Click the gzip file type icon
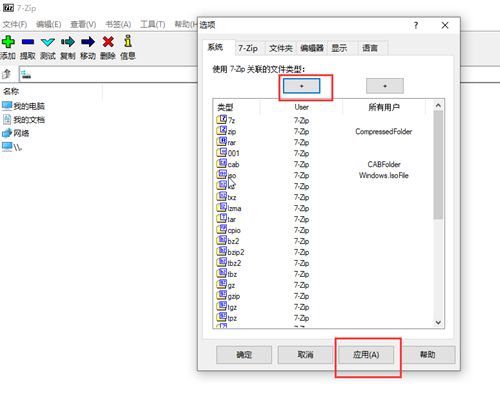The height and width of the screenshot is (393, 500). coord(221,295)
